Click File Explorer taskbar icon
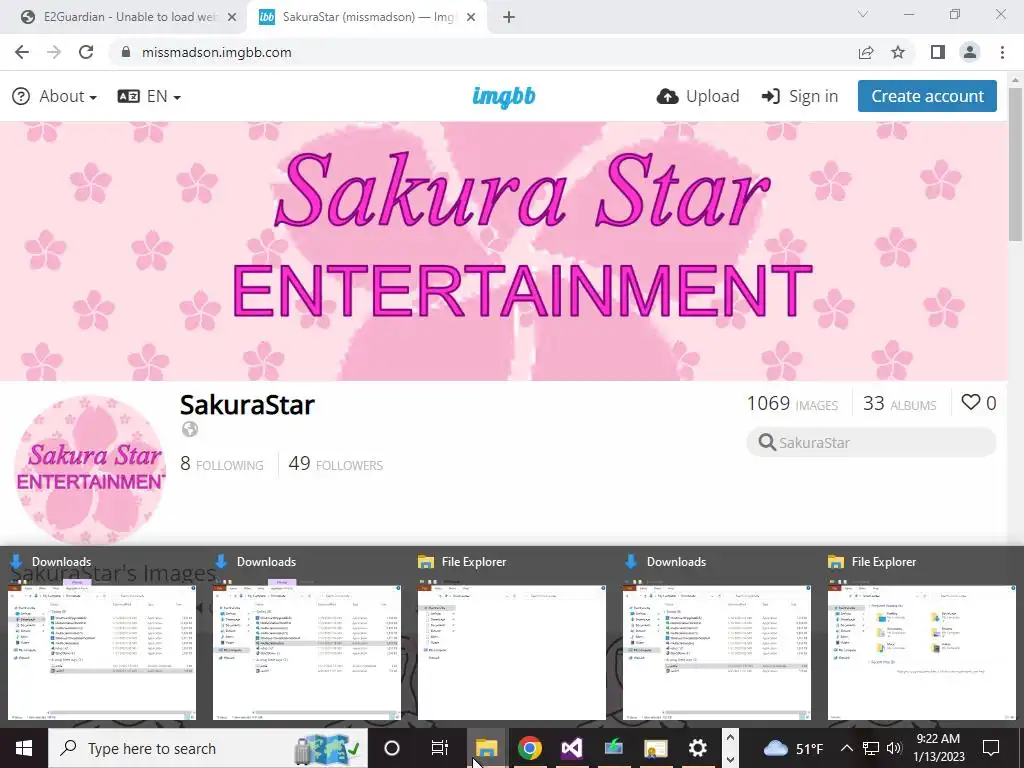Image resolution: width=1024 pixels, height=768 pixels. click(487, 748)
